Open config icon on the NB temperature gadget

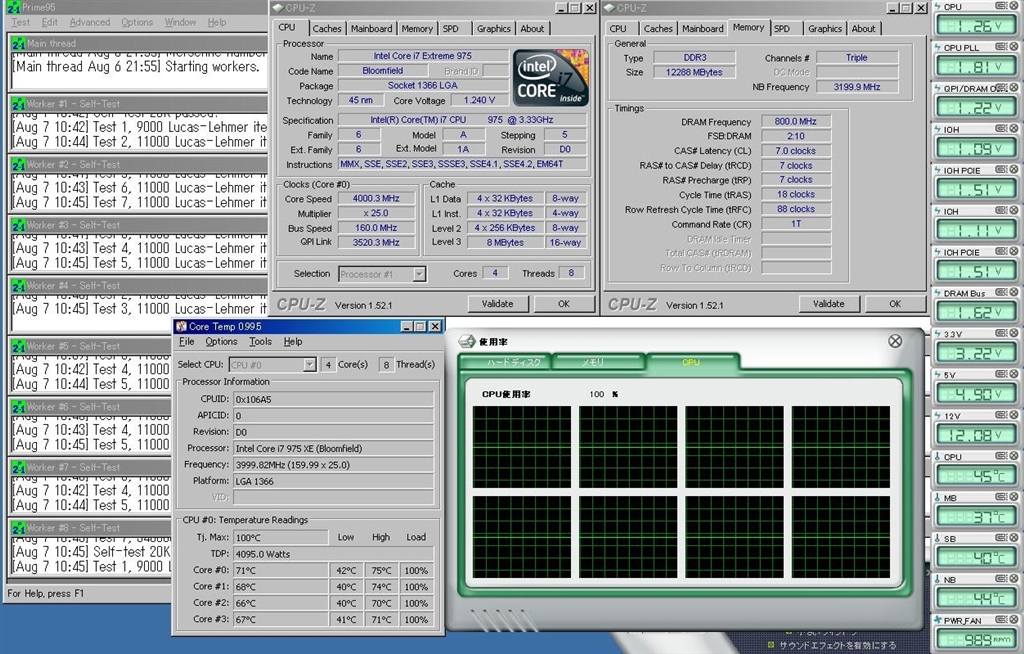[1000, 579]
